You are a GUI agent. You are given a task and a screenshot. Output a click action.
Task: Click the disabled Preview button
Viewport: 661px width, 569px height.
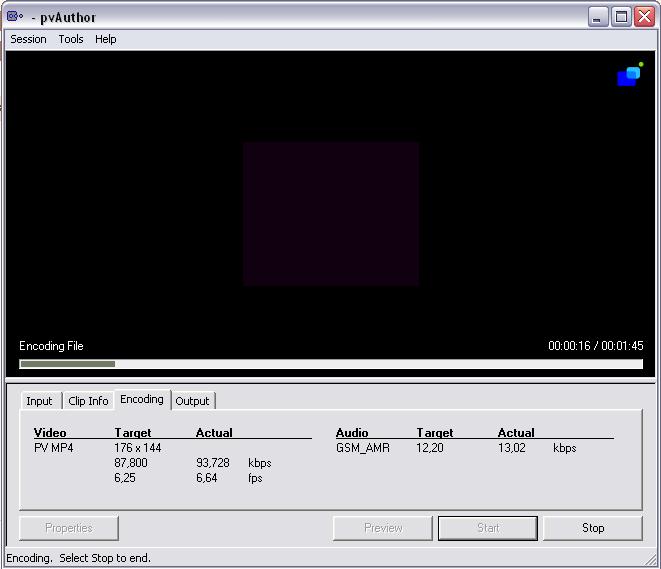pyautogui.click(x=383, y=528)
